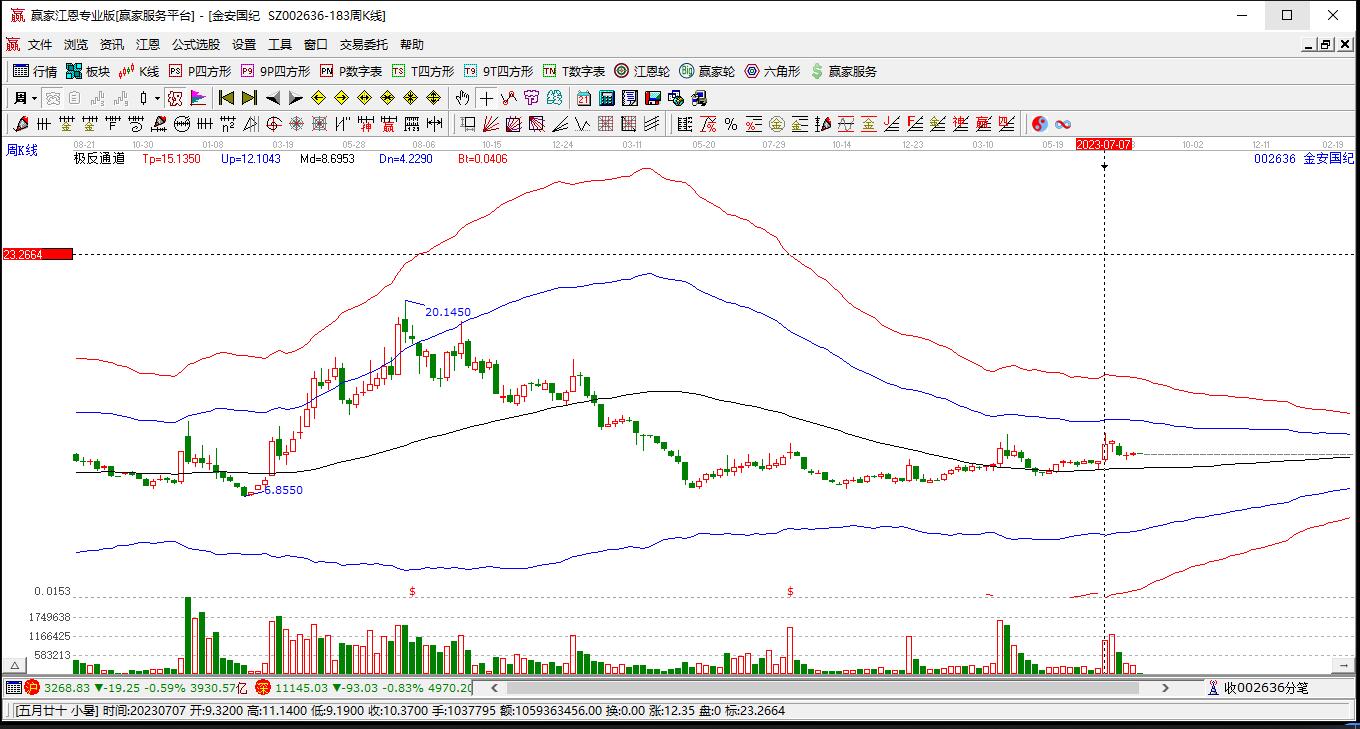Expand the candlestick style dropdown arrow
1360x729 pixels.
157,98
